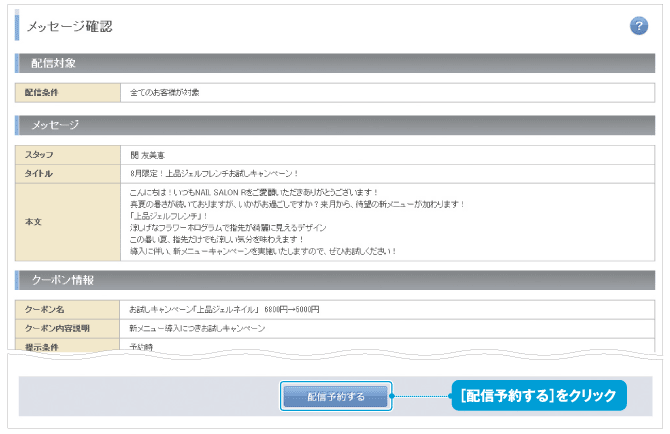Click the クーポン名 row label

pos(43,308)
